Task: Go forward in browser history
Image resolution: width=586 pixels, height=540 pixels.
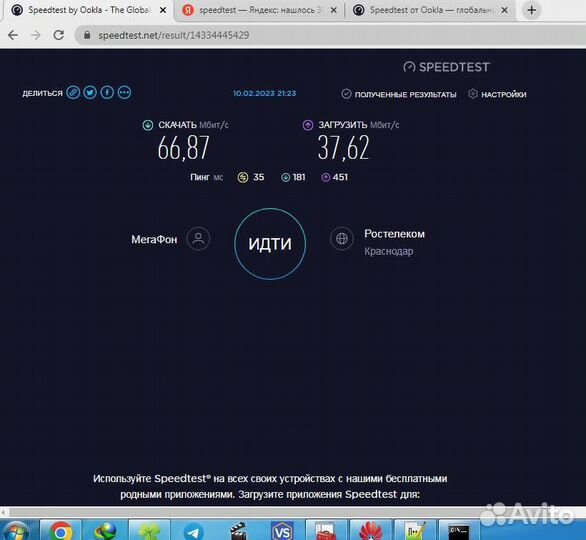Action: (x=36, y=35)
